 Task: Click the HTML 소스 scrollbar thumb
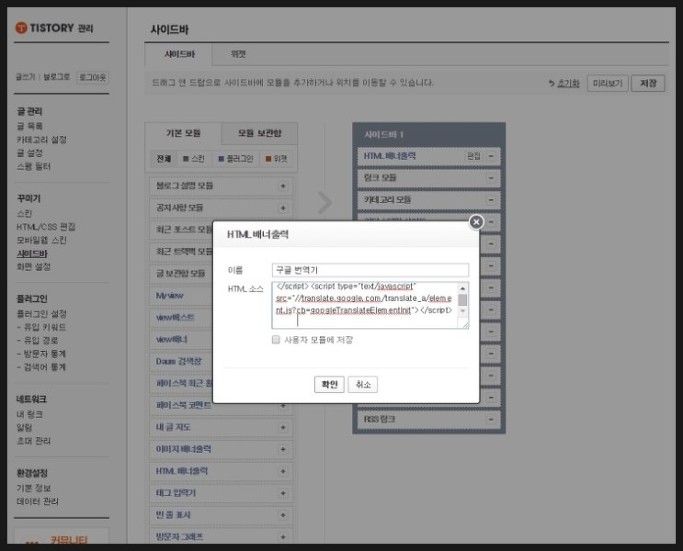tap(462, 300)
